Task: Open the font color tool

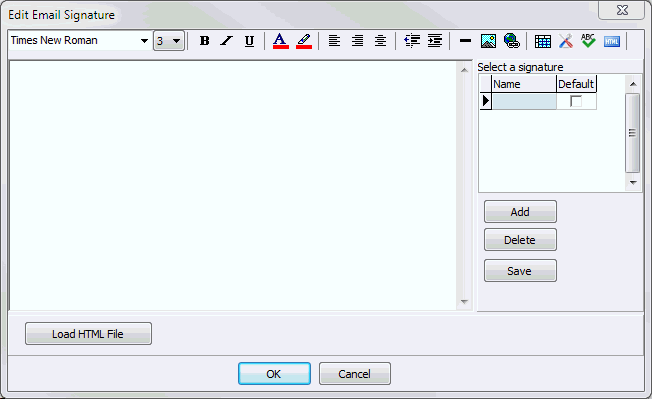Action: tap(281, 41)
